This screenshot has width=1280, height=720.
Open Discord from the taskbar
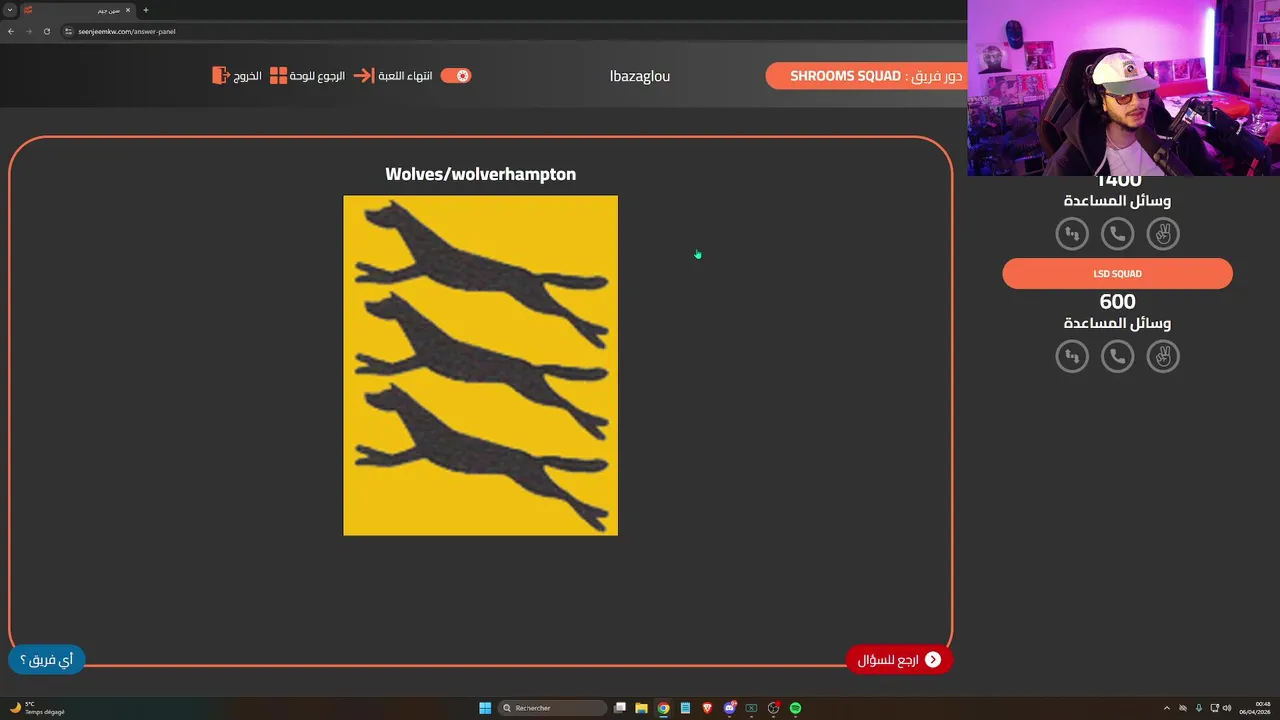[730, 708]
